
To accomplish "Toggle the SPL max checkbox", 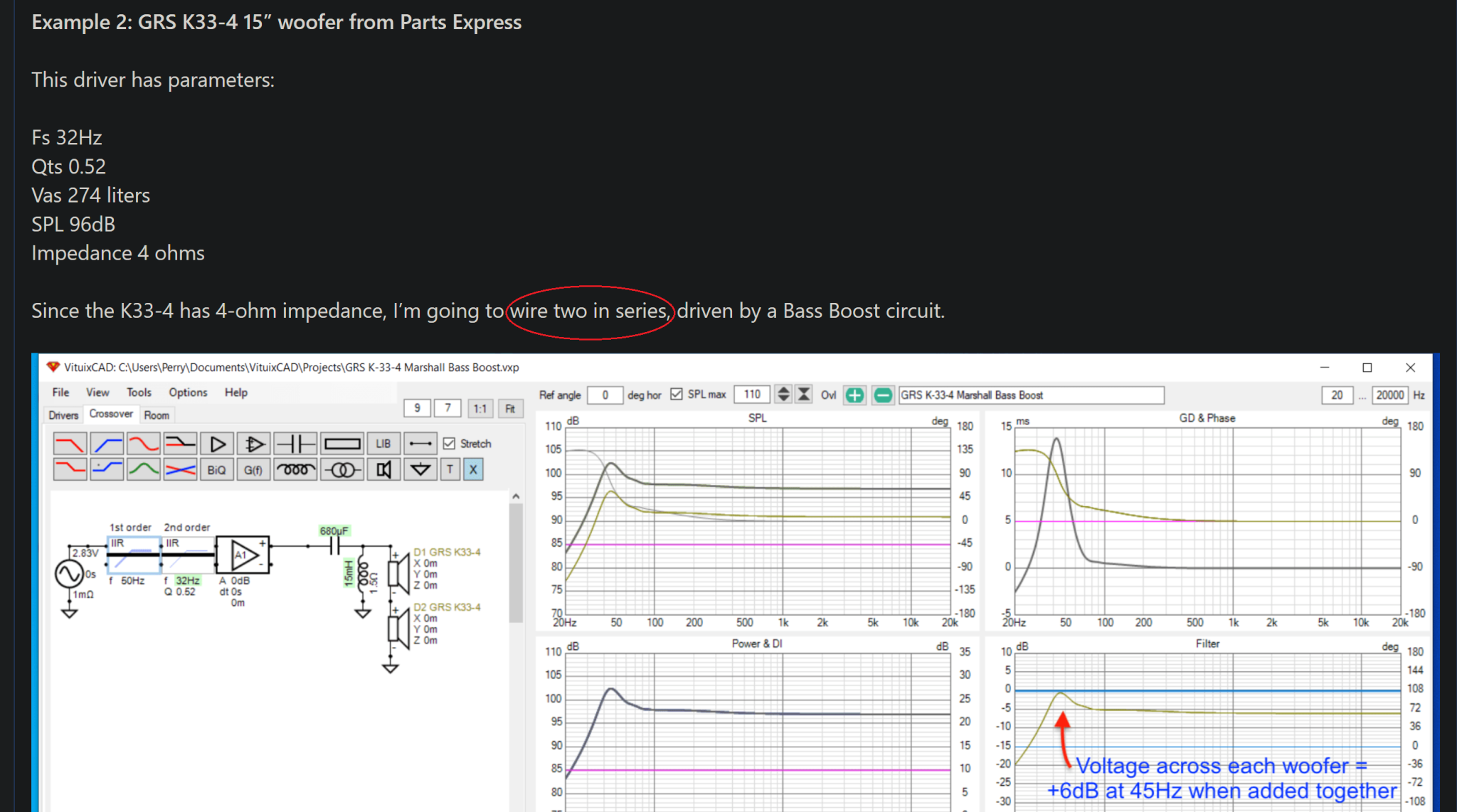I will (676, 394).
